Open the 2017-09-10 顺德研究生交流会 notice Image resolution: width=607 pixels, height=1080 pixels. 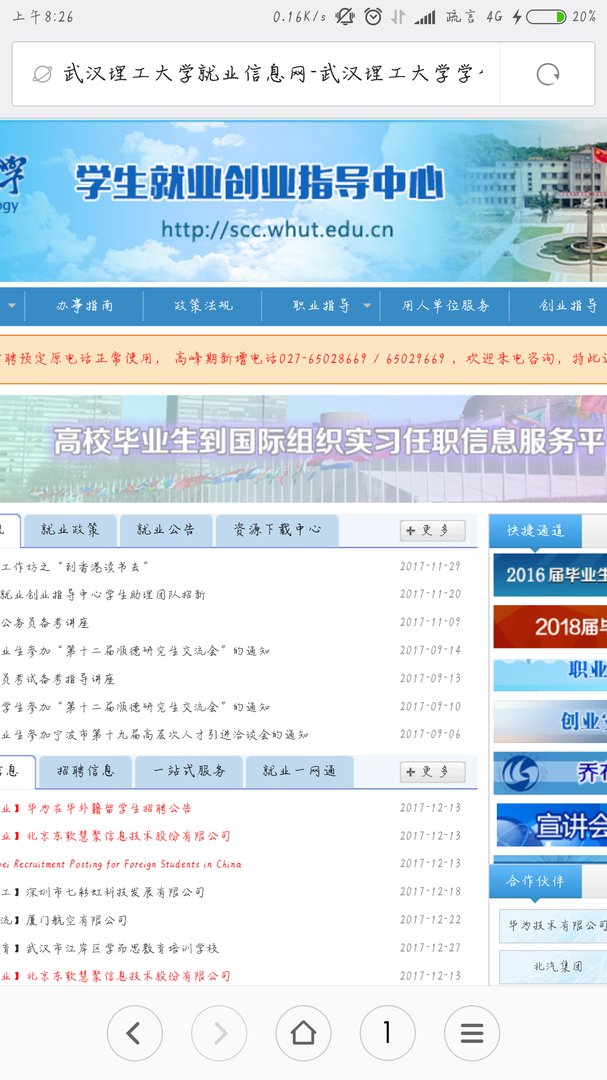click(135, 707)
